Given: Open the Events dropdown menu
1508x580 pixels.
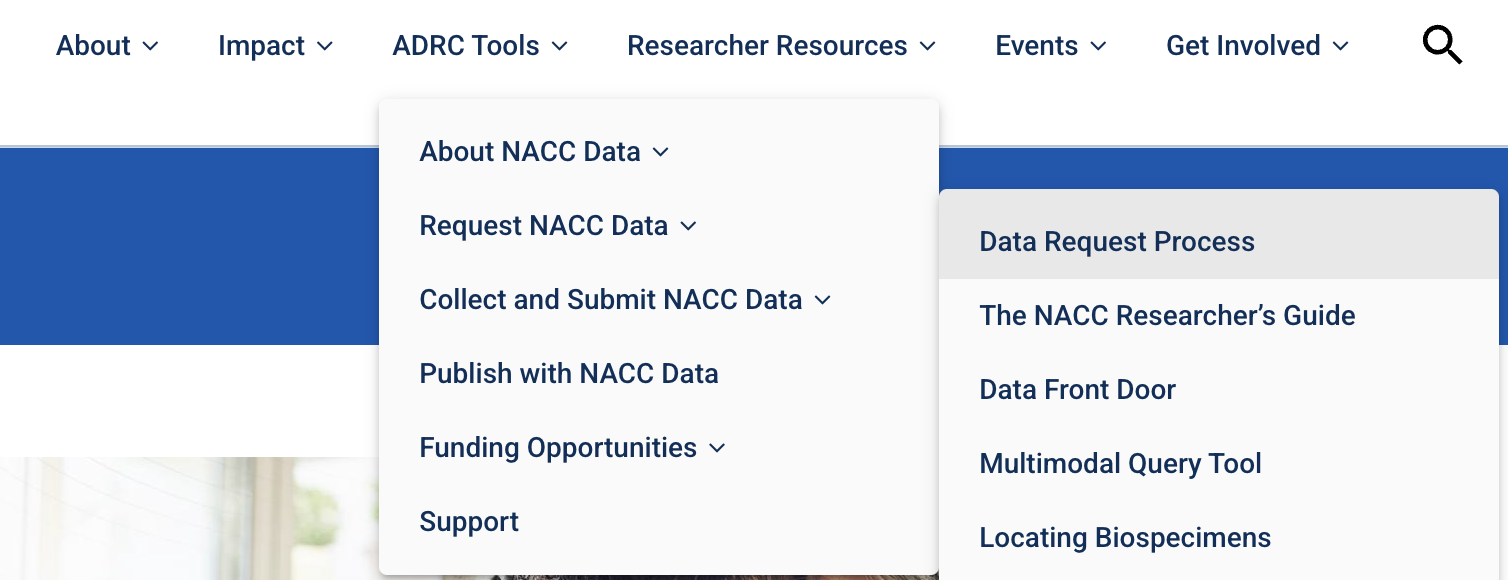Looking at the screenshot, I should [x=1036, y=45].
